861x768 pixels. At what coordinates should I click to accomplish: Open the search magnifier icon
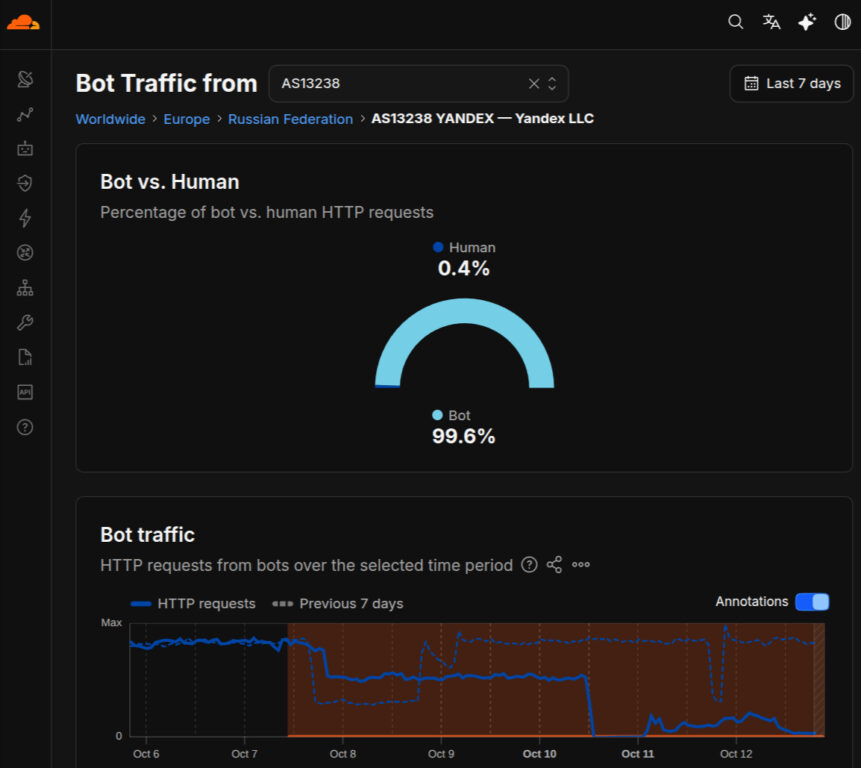tap(735, 22)
